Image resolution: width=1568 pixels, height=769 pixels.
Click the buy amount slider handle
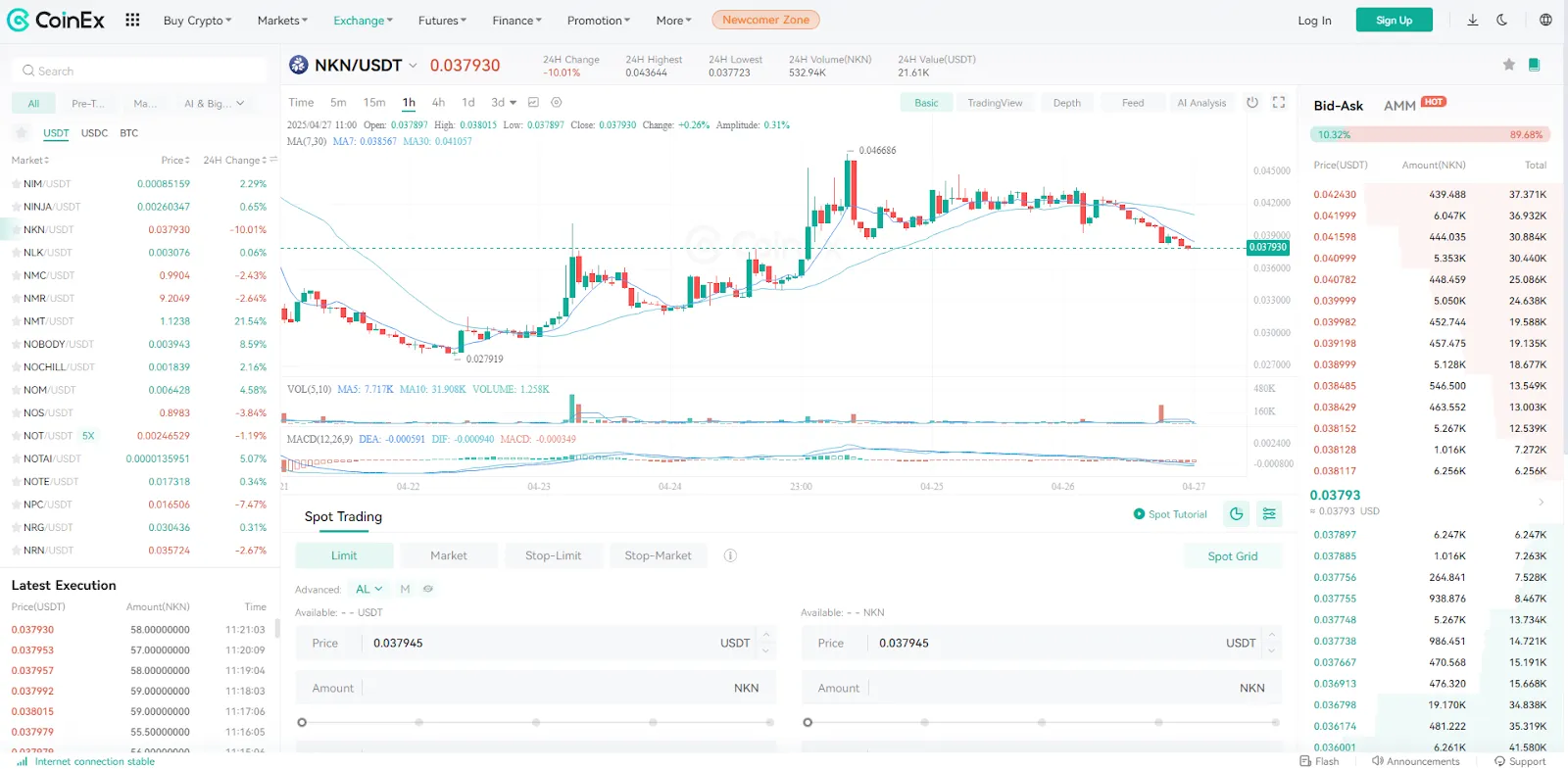(x=302, y=722)
